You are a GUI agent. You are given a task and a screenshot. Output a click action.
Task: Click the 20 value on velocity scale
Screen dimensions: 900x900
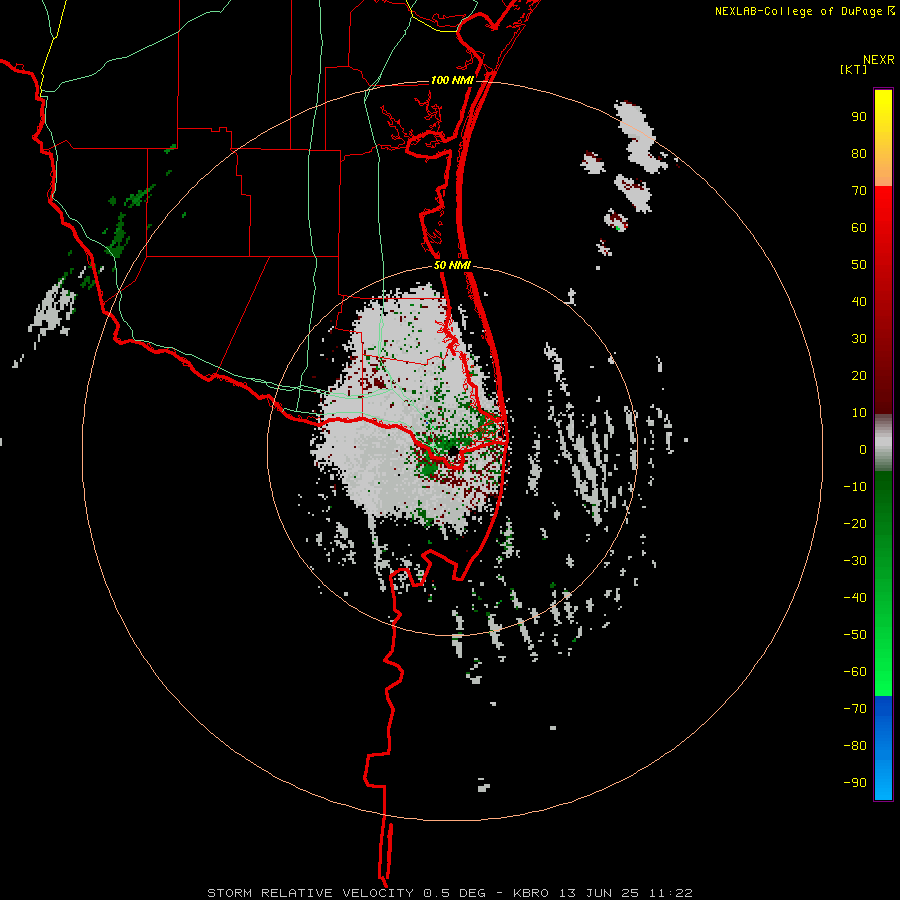coord(859,376)
